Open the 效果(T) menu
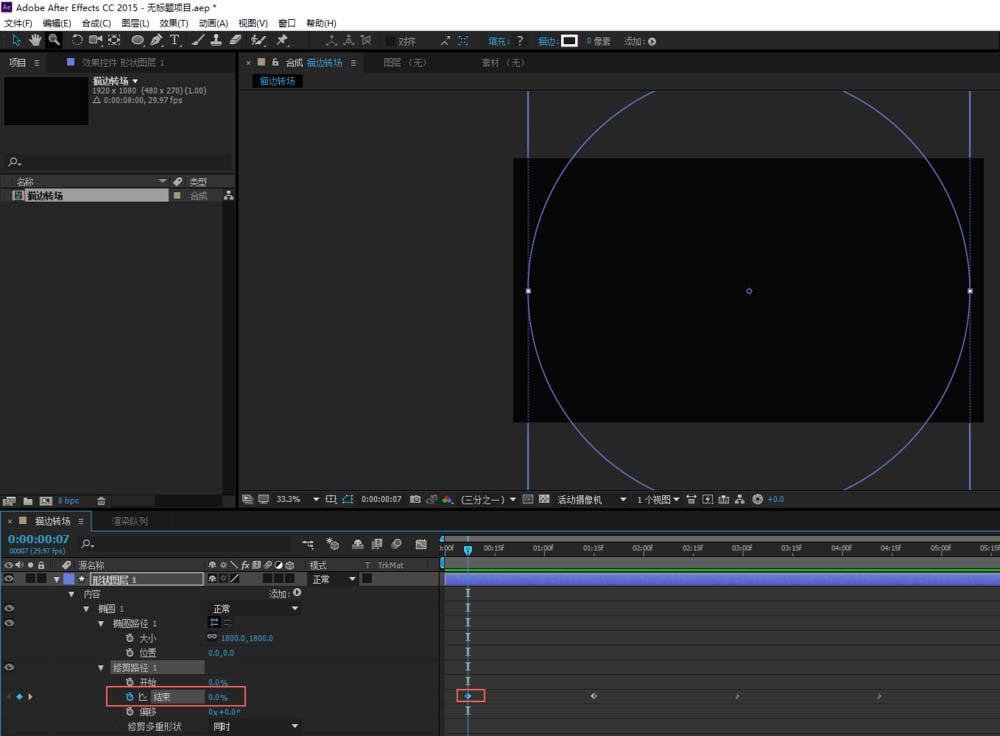Screen dimensions: 1000x736 pyautogui.click(x=174, y=23)
